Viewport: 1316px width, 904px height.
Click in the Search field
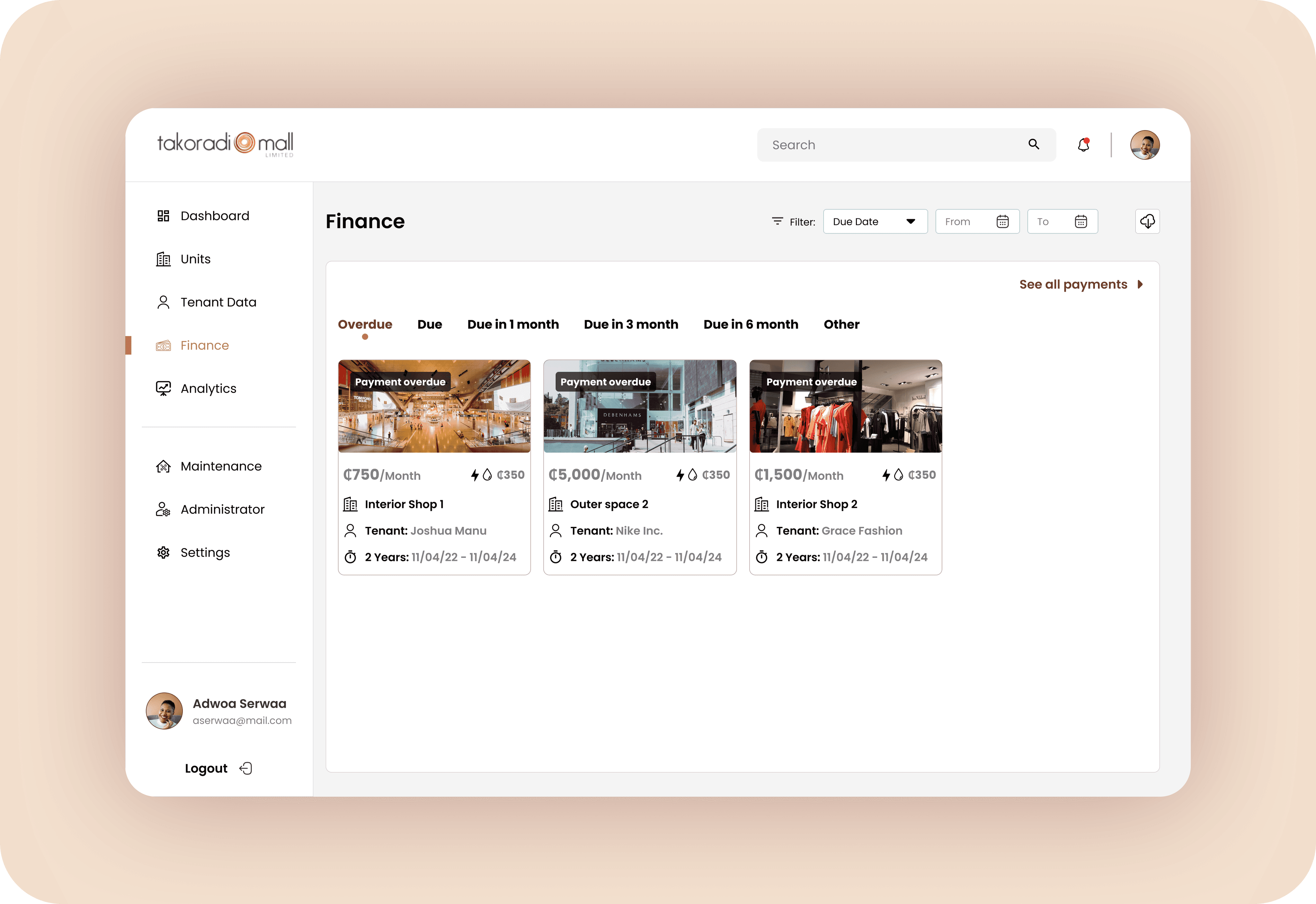tap(895, 145)
